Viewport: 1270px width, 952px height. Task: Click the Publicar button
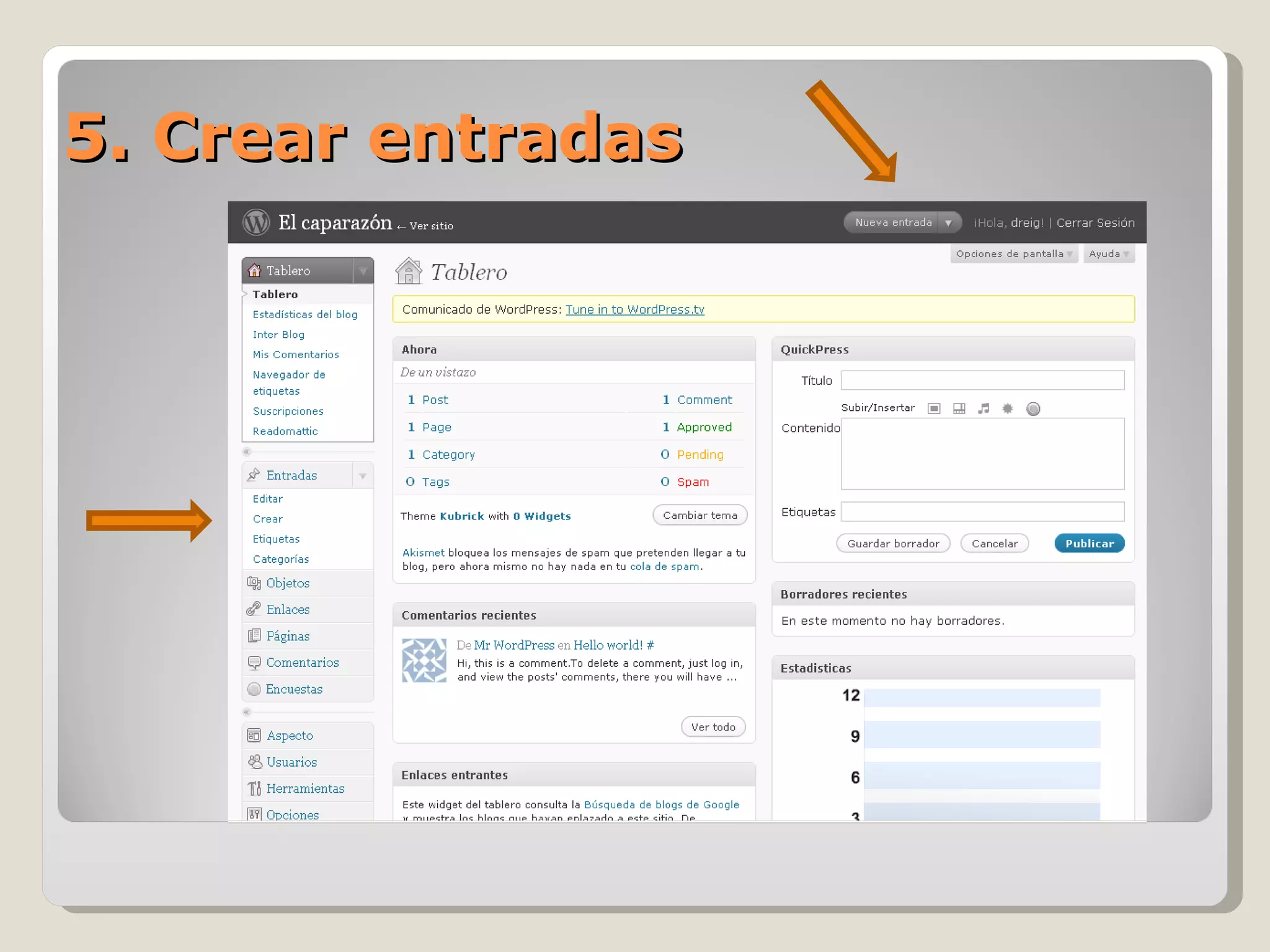pos(1090,544)
